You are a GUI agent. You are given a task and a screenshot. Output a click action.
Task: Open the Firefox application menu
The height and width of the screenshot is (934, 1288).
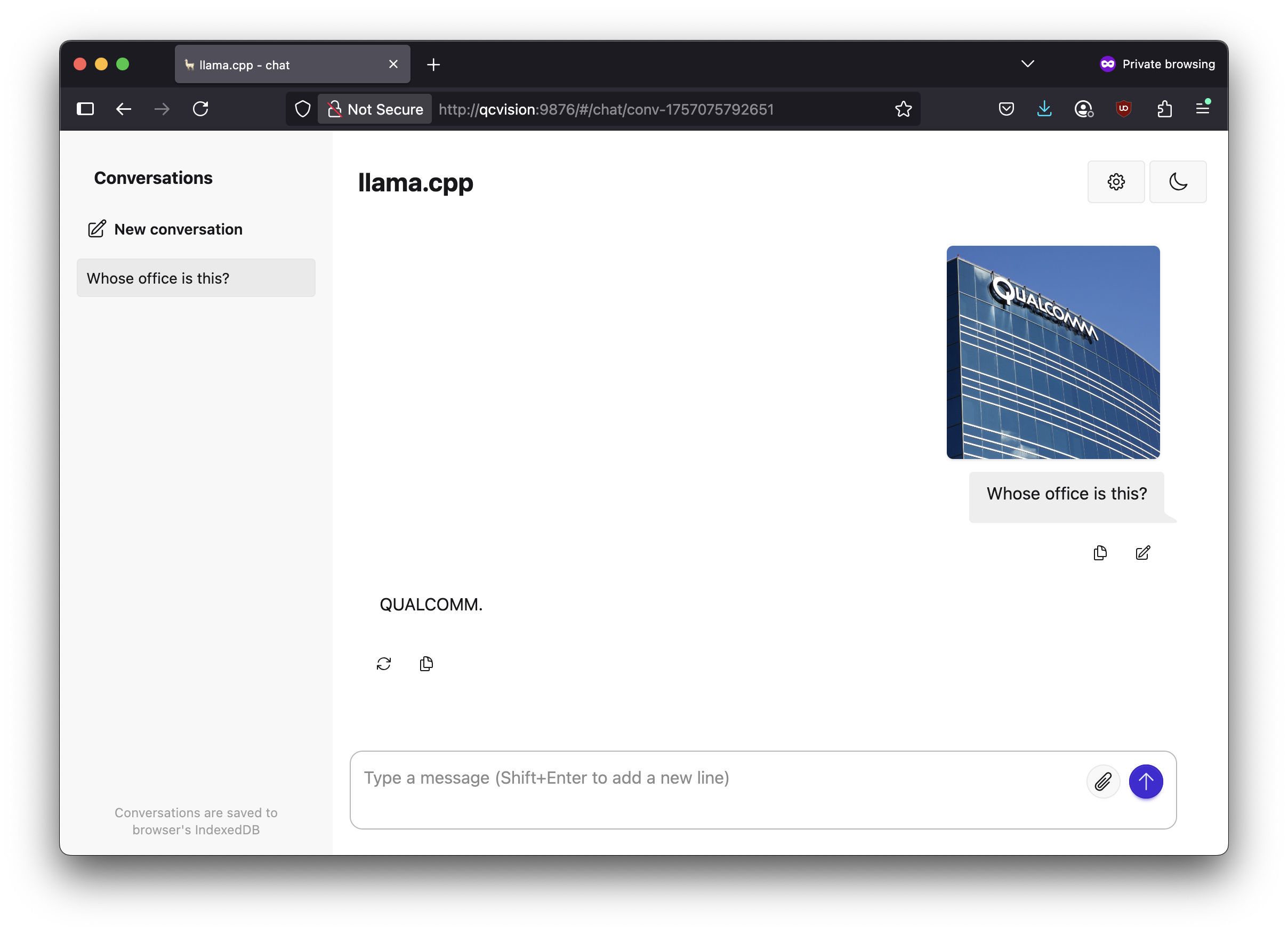1202,108
